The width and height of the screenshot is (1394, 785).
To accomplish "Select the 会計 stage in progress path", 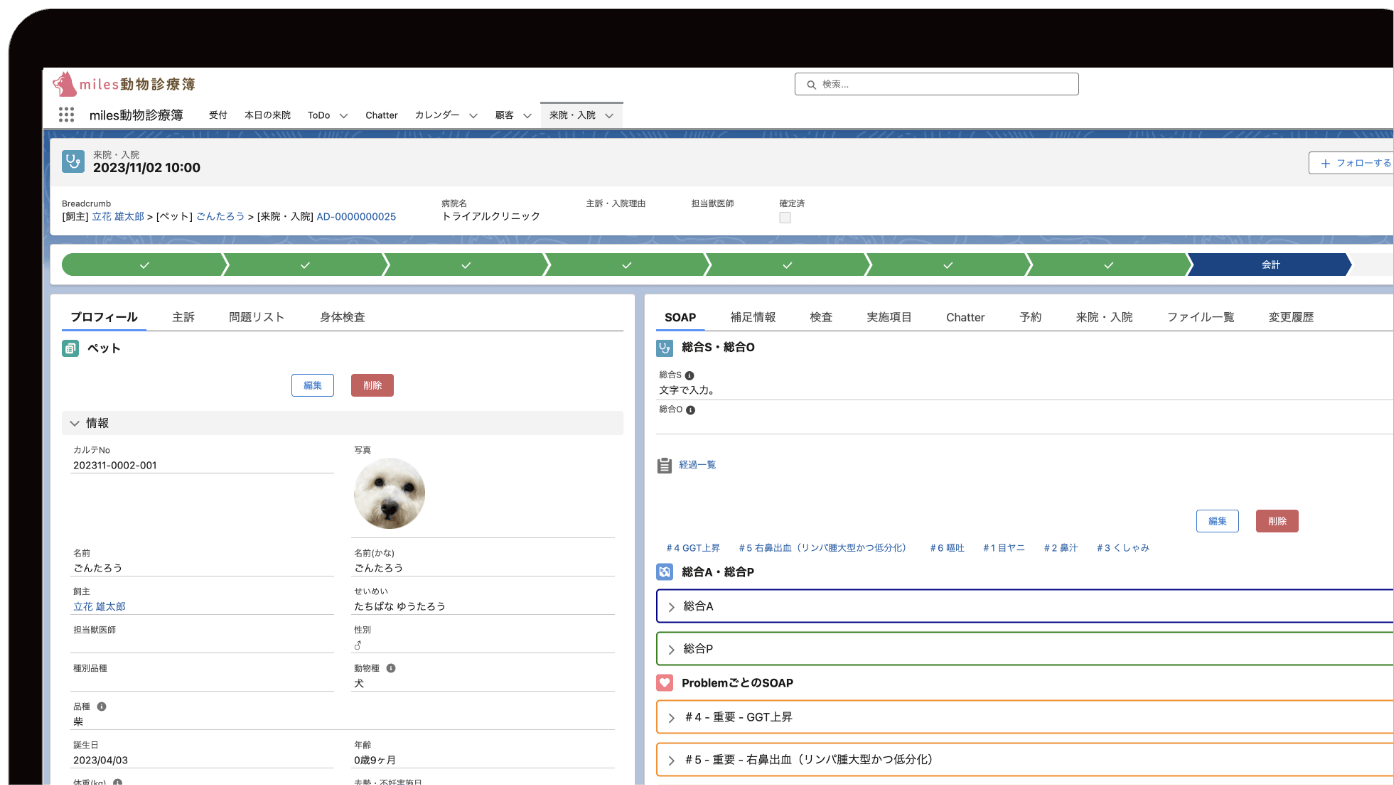I will 1269,265.
